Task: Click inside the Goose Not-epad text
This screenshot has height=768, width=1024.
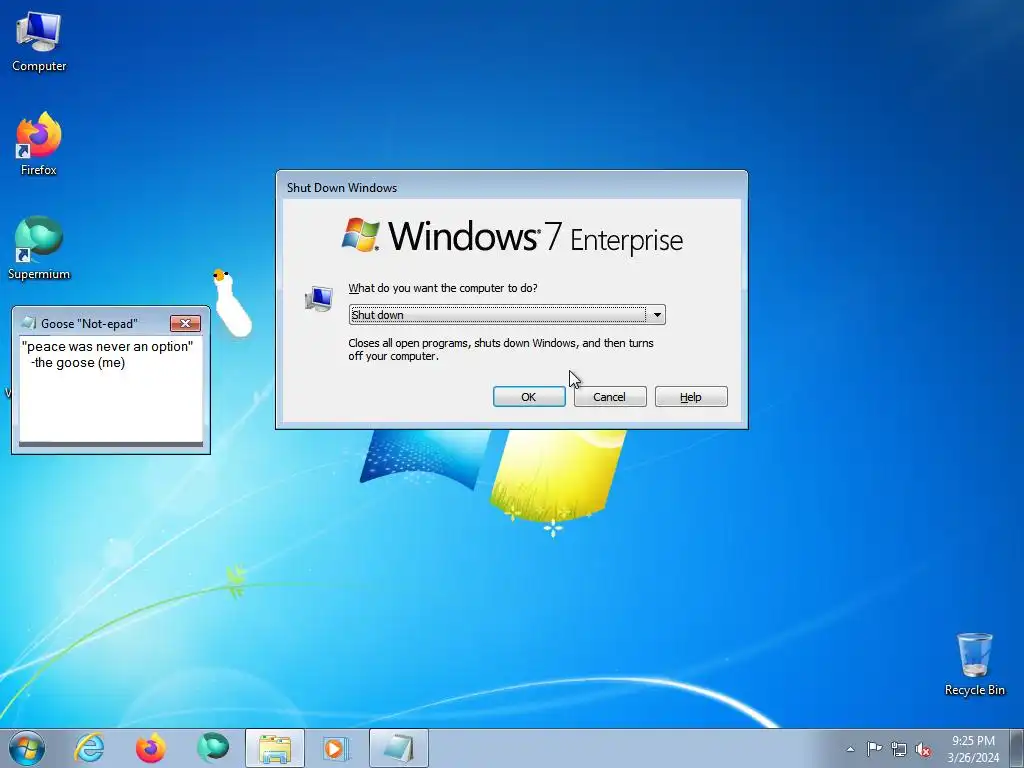Action: [x=111, y=389]
